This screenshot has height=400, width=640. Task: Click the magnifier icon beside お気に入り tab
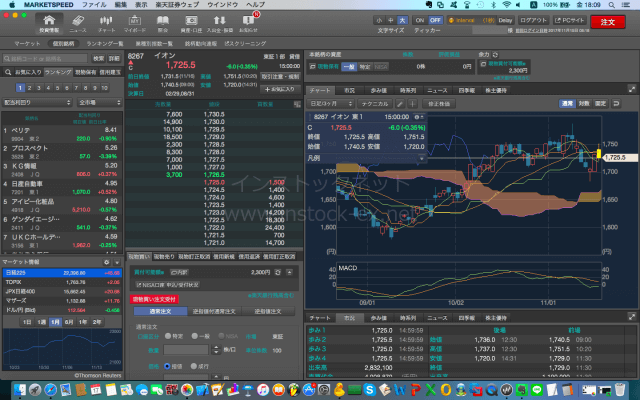pyautogui.click(x=8, y=72)
